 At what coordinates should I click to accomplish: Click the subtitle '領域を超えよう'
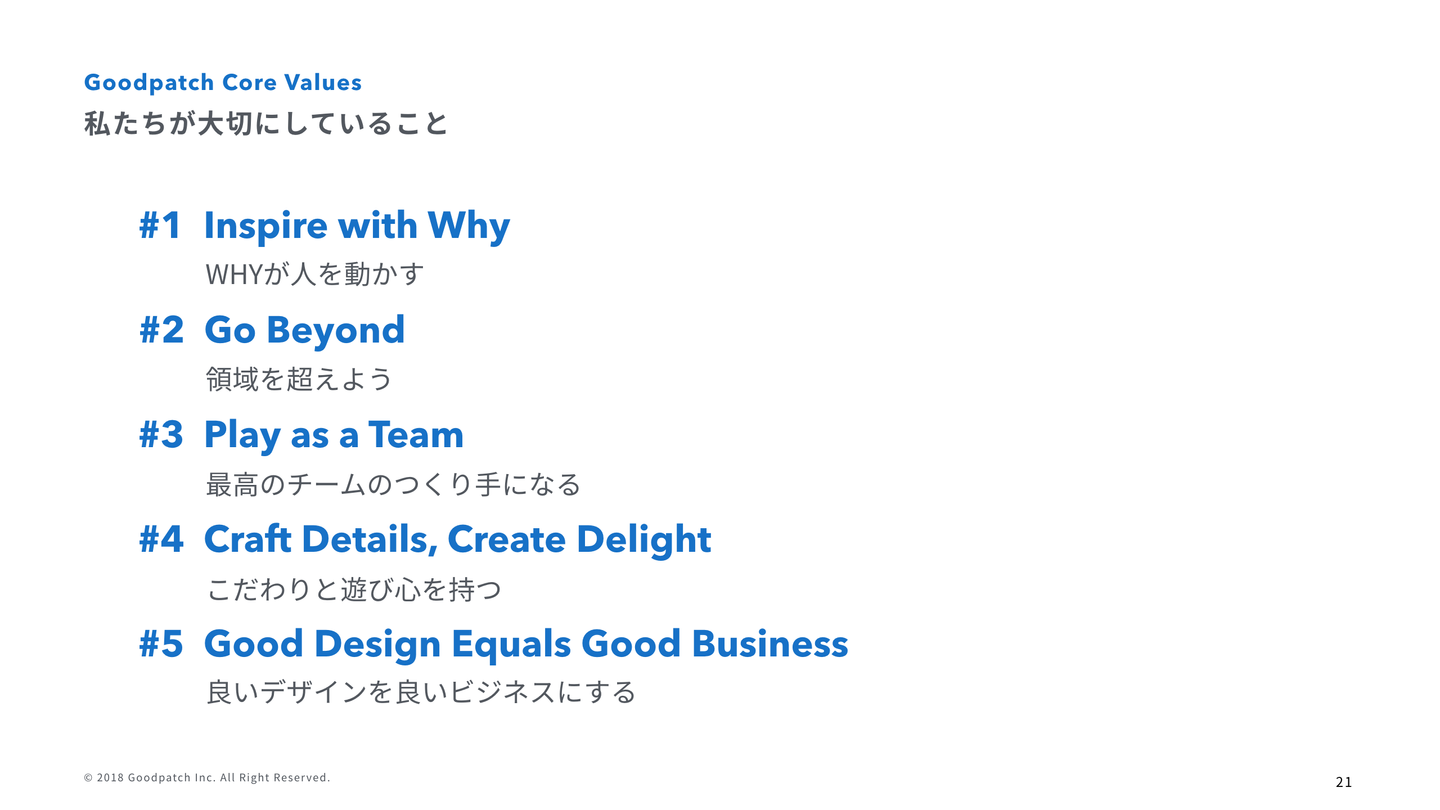coord(298,379)
